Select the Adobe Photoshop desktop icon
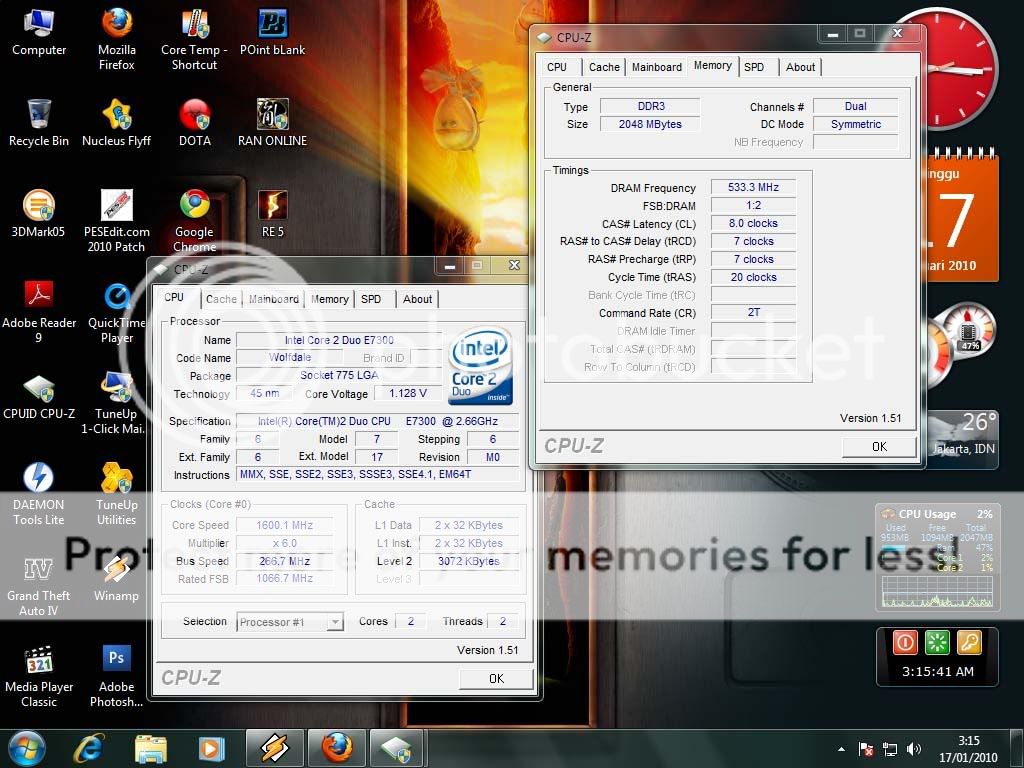Image resolution: width=1024 pixels, height=768 pixels. (117, 676)
